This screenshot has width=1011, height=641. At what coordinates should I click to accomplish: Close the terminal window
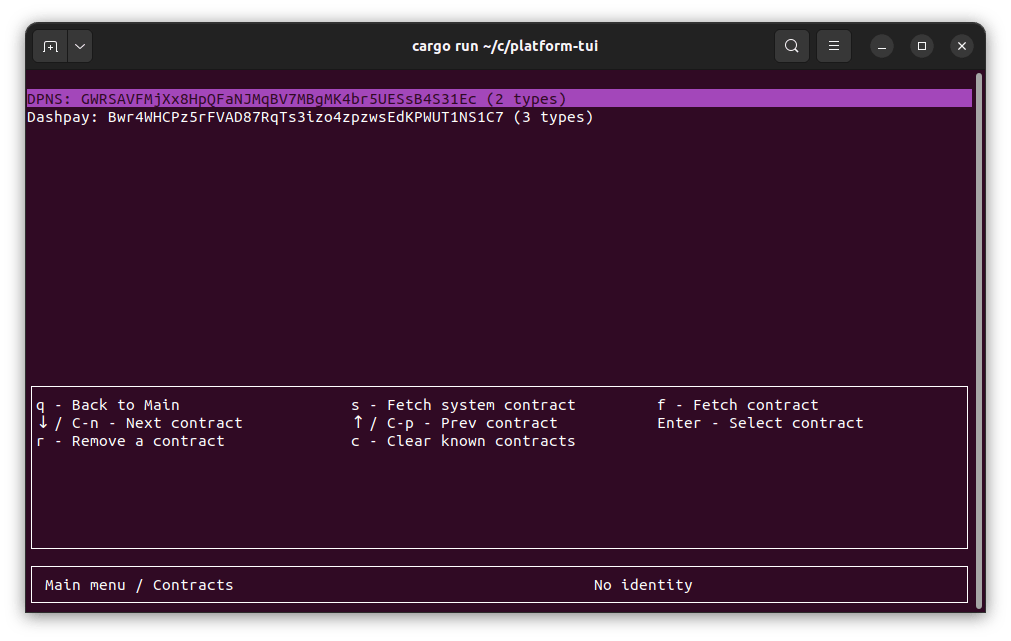pyautogui.click(x=961, y=46)
